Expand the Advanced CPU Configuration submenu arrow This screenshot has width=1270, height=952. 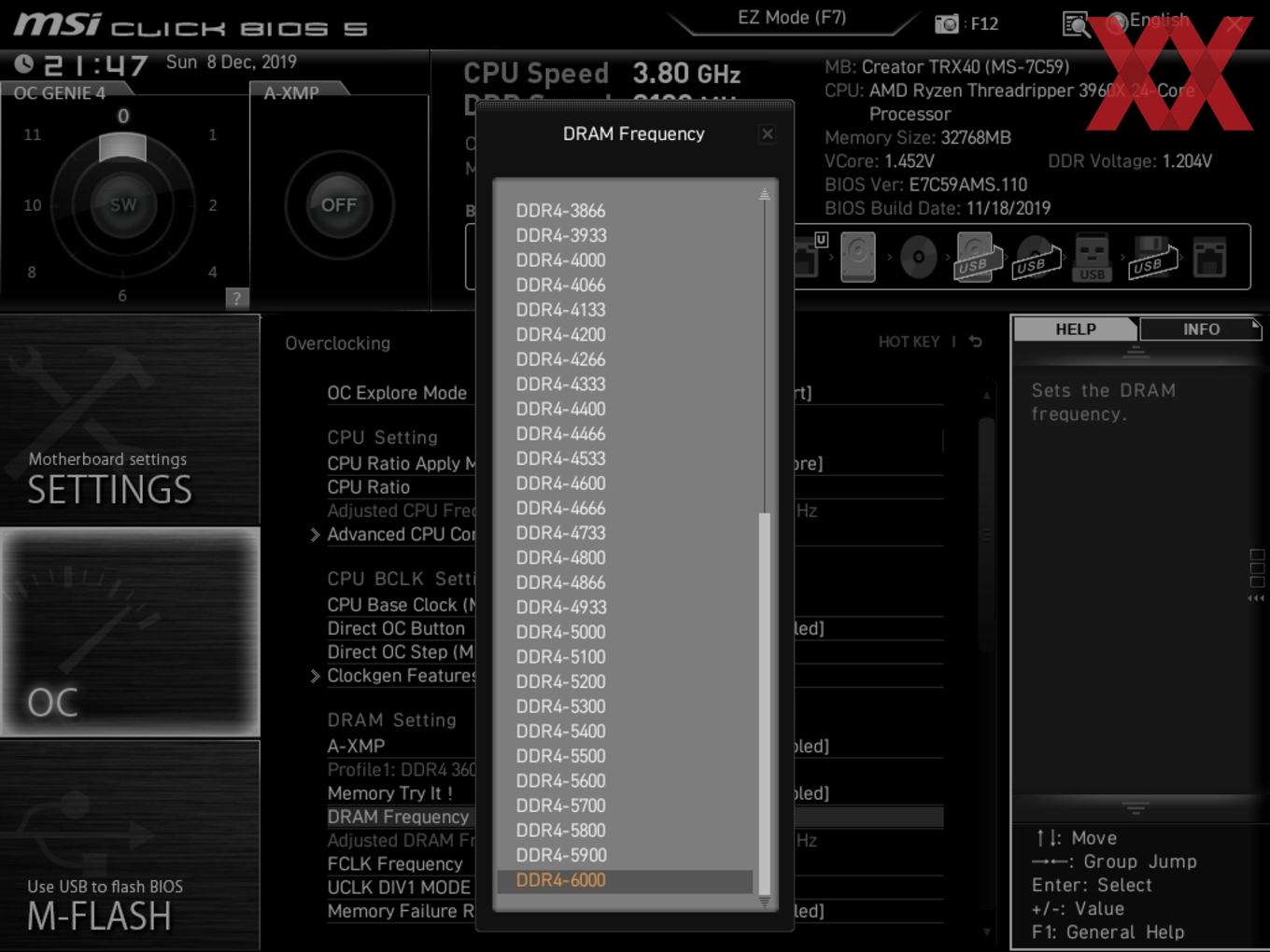[315, 535]
